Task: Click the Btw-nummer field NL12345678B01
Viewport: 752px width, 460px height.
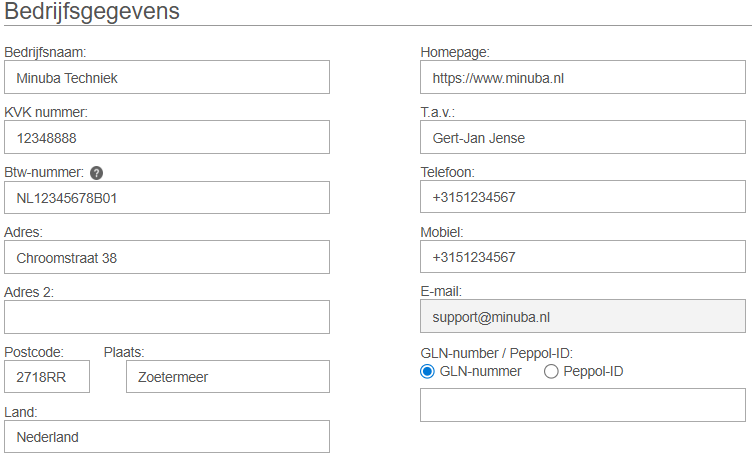Action: coord(167,197)
